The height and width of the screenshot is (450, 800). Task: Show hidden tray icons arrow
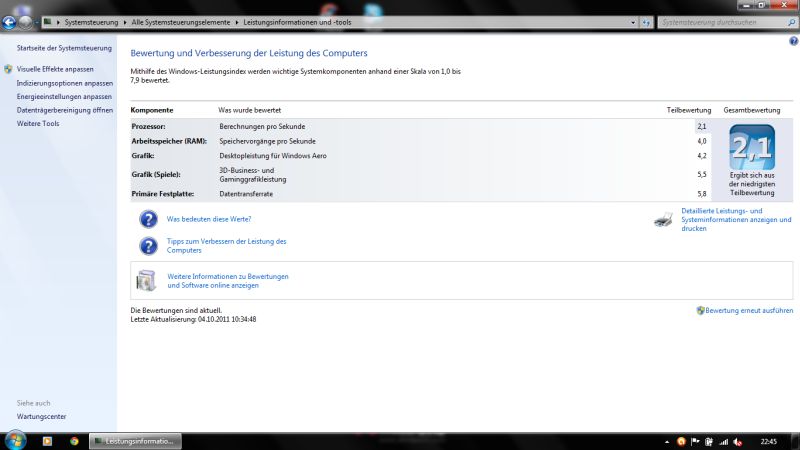click(667, 442)
